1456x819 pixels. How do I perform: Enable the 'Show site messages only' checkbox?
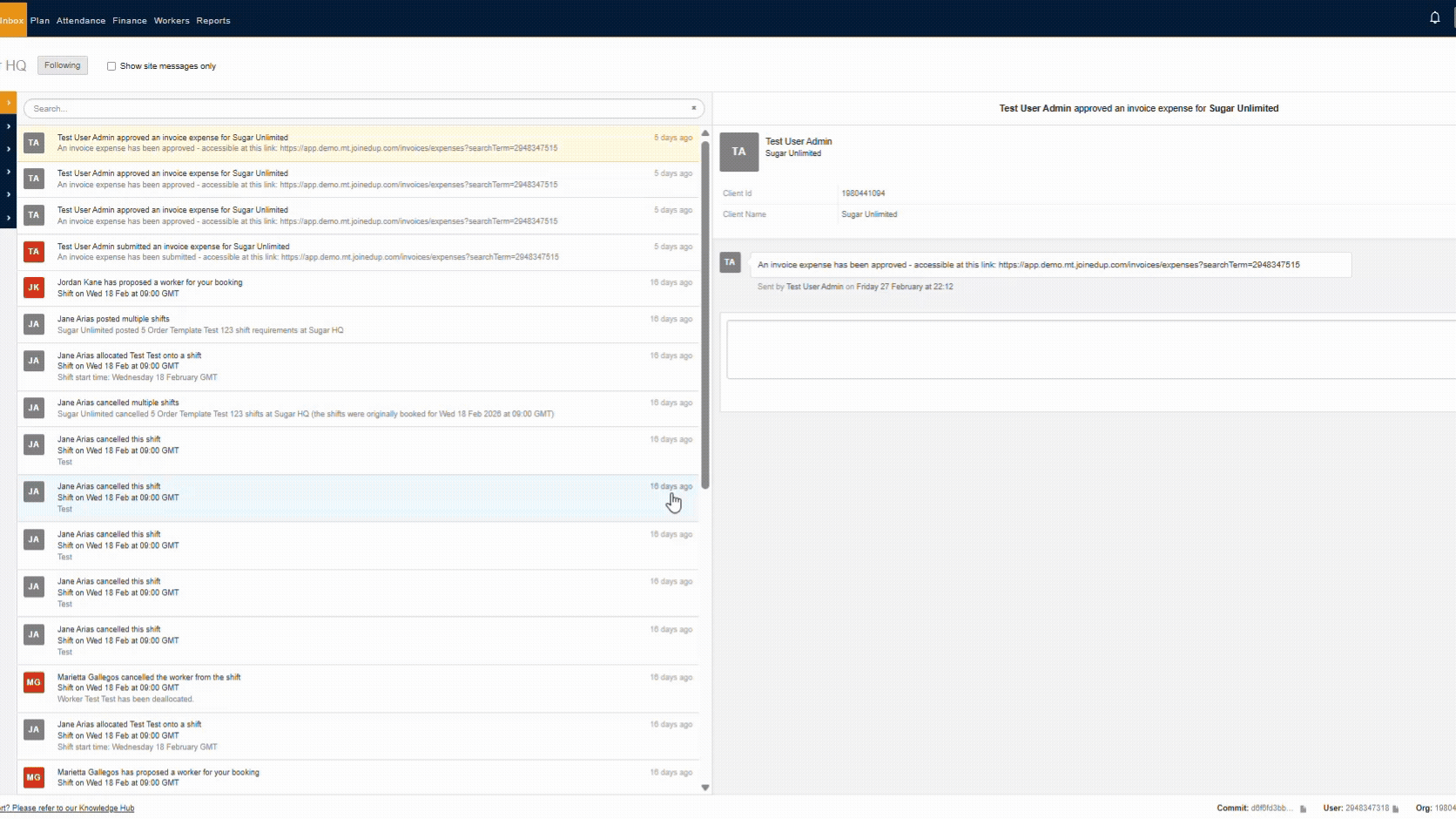tap(111, 66)
